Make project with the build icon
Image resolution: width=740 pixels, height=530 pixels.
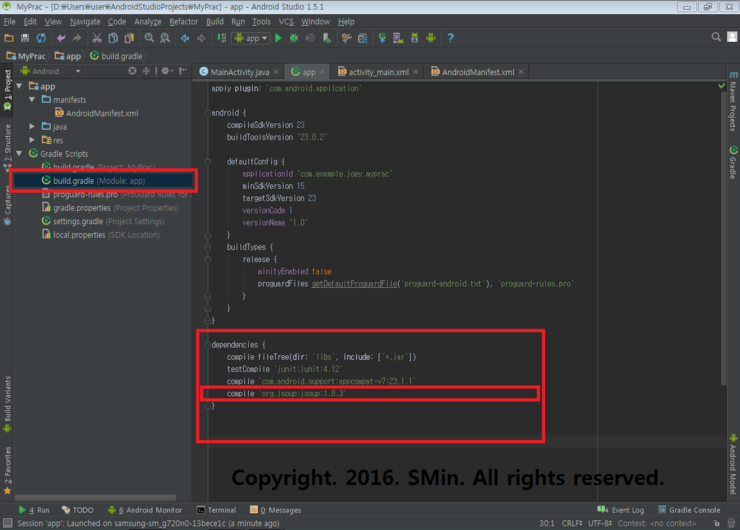tap(221, 38)
